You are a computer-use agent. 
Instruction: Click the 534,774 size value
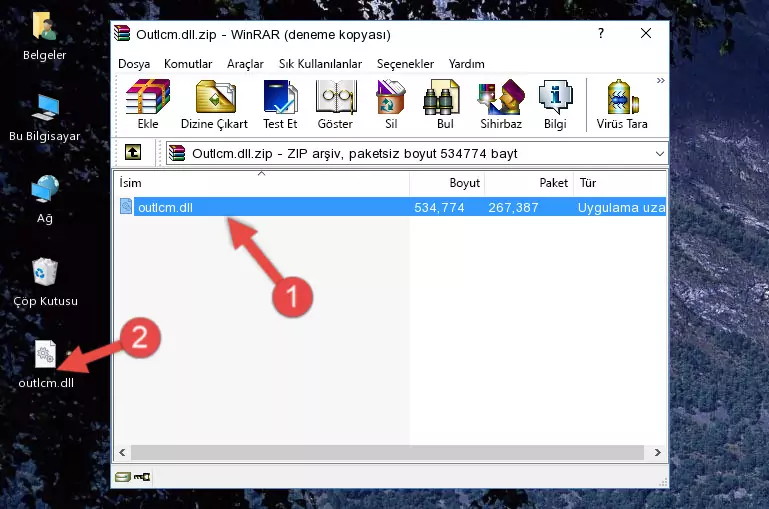(439, 207)
